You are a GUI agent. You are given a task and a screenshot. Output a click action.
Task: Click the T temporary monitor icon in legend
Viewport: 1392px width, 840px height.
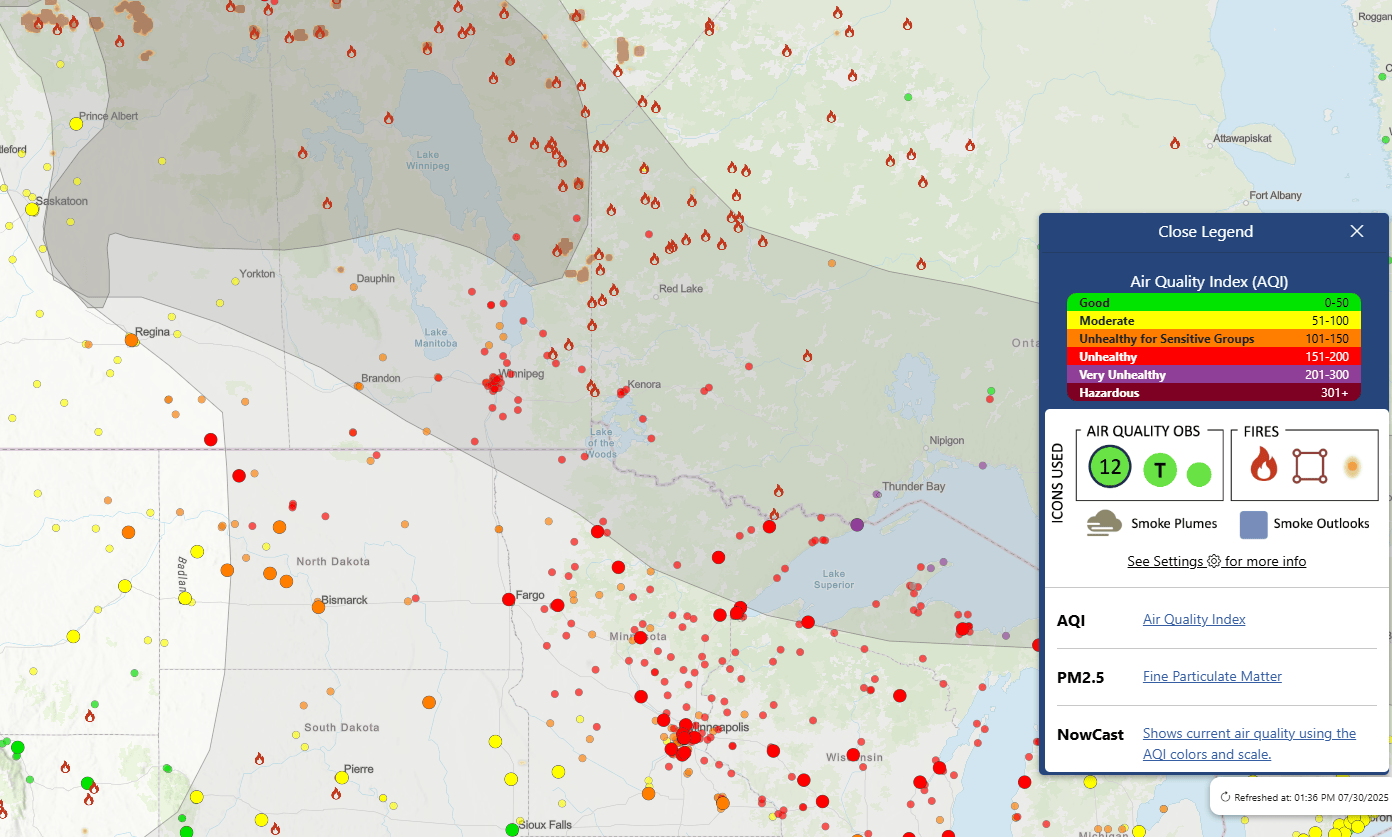point(1160,469)
